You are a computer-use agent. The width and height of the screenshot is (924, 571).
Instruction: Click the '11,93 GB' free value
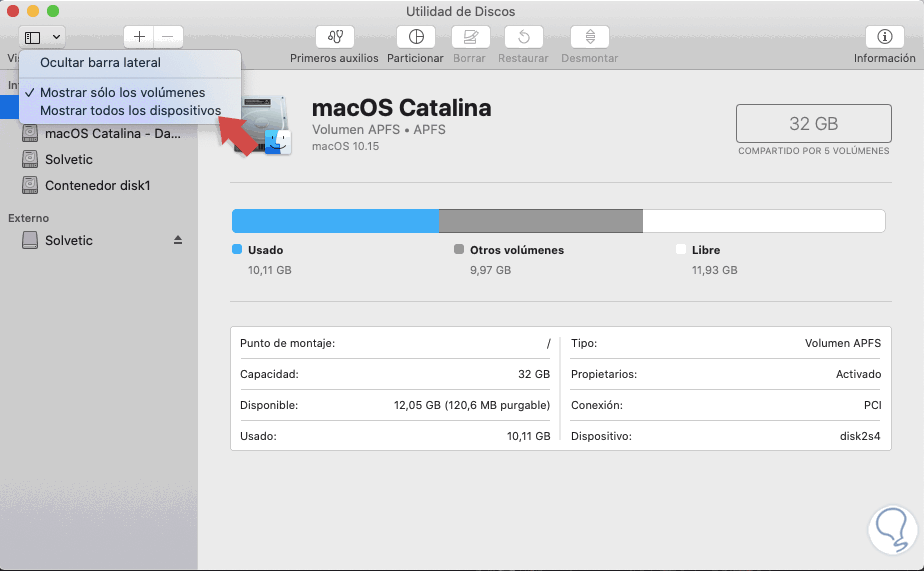point(714,270)
